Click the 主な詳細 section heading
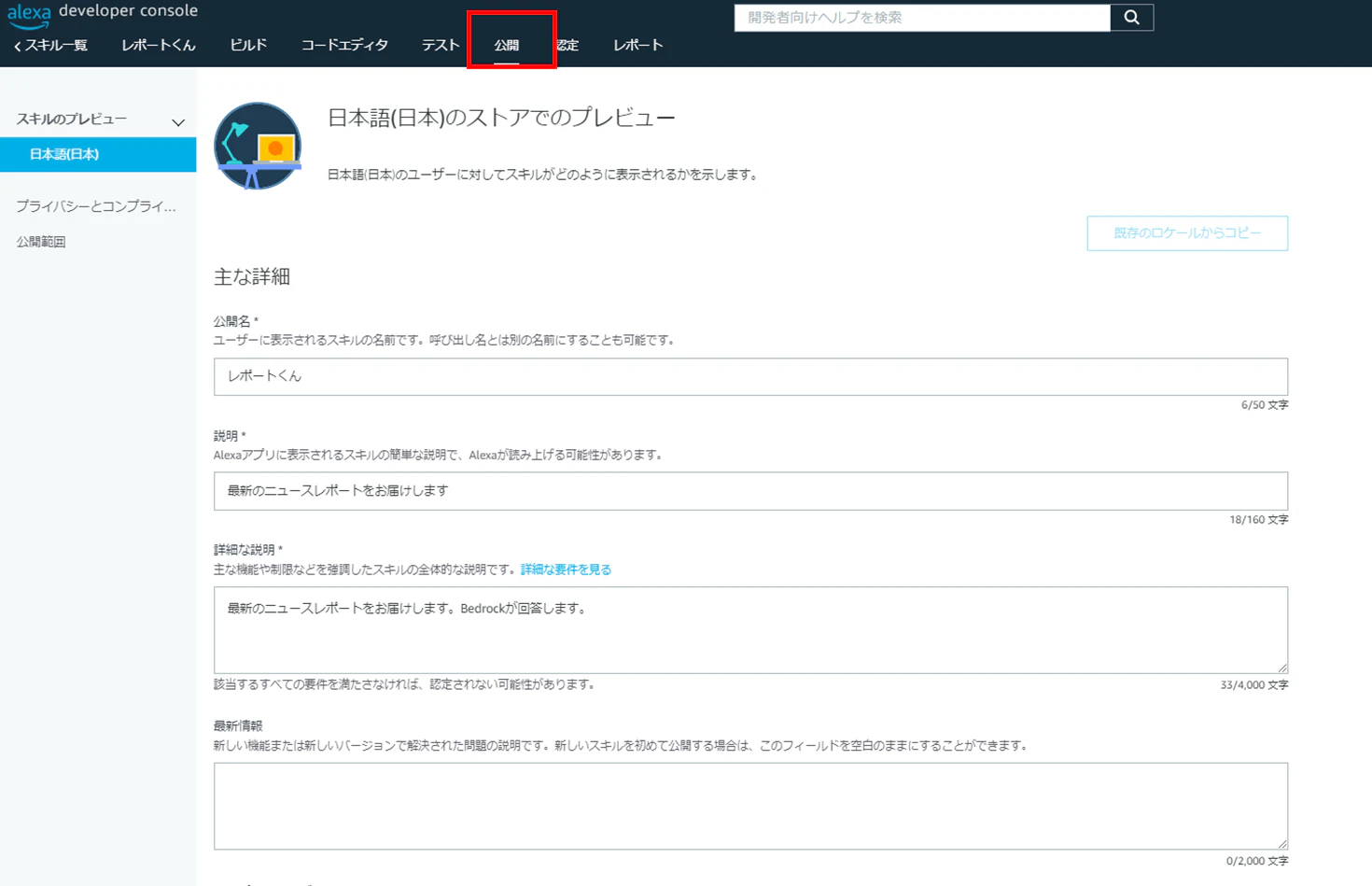Image resolution: width=1372 pixels, height=886 pixels. (x=252, y=276)
